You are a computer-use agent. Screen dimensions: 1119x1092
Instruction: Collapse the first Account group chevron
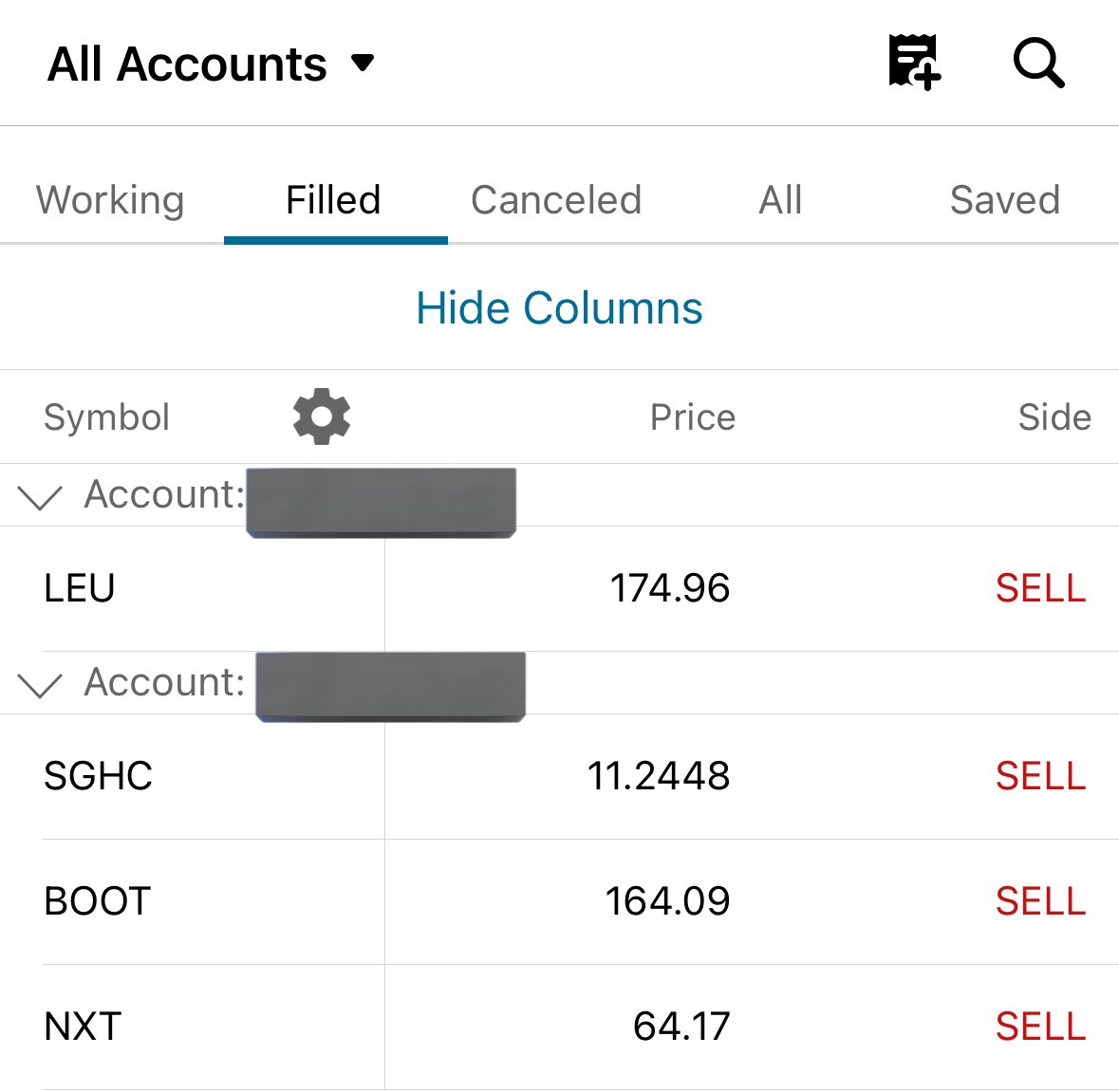(x=39, y=496)
